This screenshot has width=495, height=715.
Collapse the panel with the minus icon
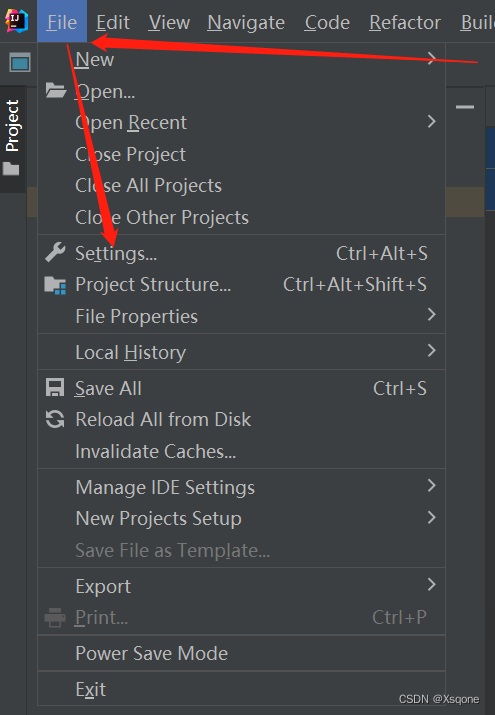[465, 107]
